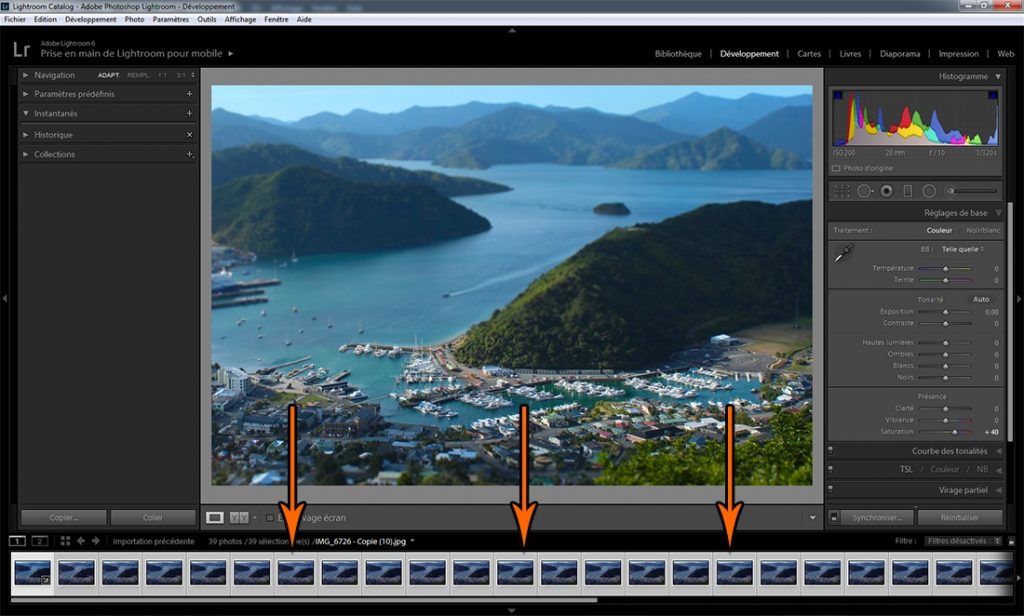The image size is (1024, 616).
Task: Open the BB white balance dropdown
Action: pyautogui.click(x=964, y=248)
